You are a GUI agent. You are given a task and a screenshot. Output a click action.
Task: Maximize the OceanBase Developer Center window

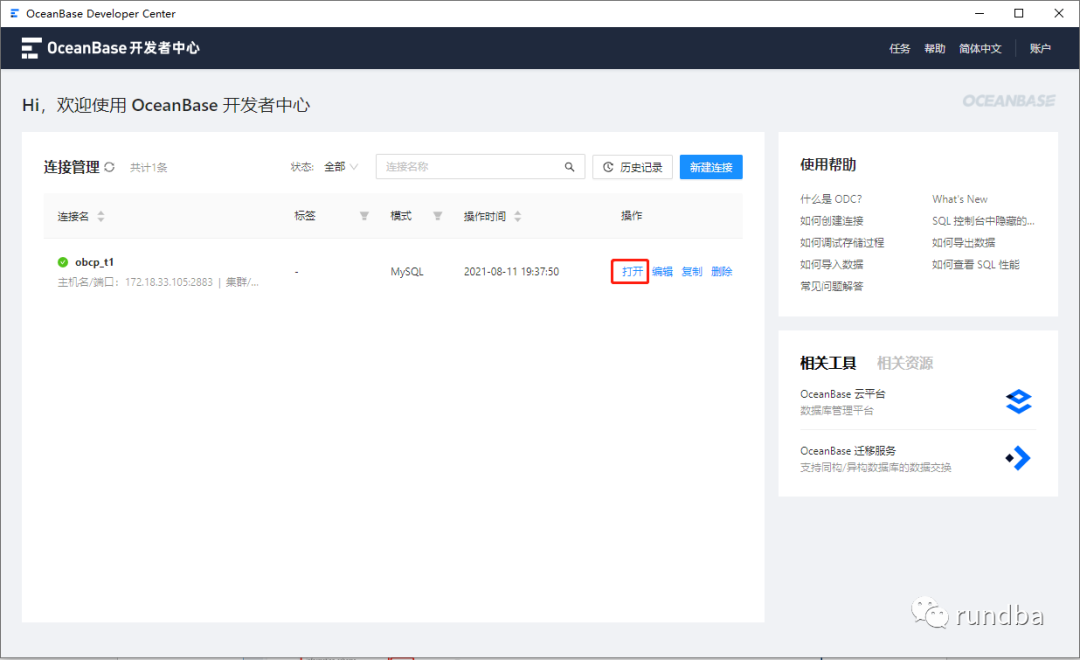(1019, 13)
